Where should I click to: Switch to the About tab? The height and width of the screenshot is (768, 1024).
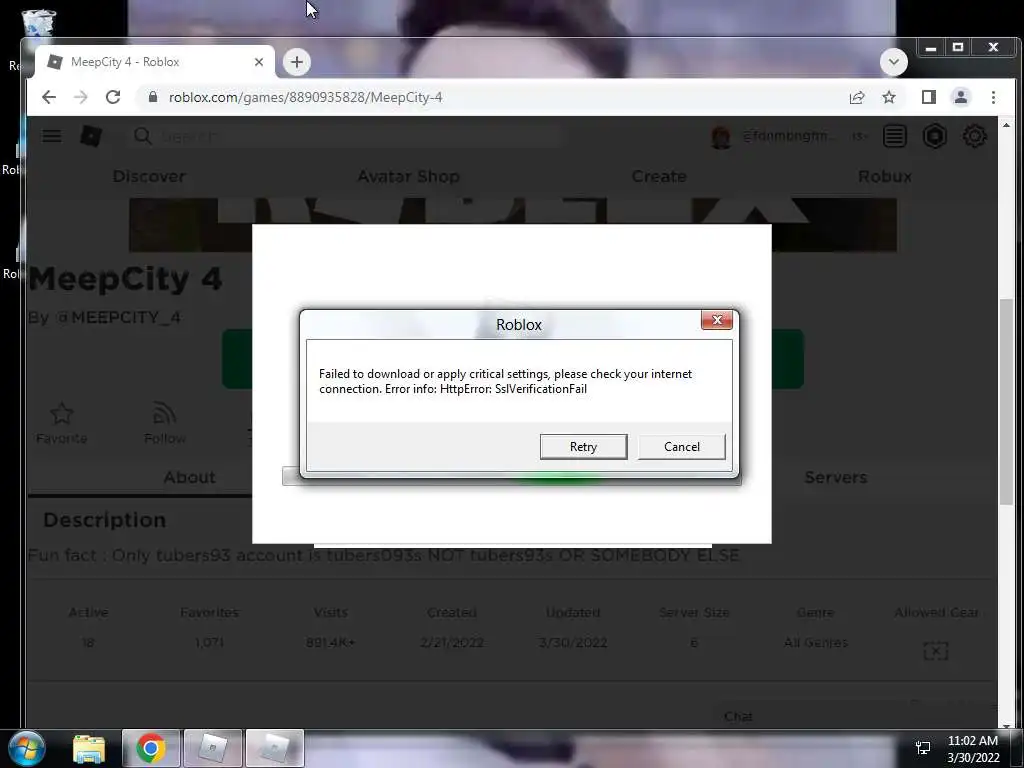click(x=189, y=477)
